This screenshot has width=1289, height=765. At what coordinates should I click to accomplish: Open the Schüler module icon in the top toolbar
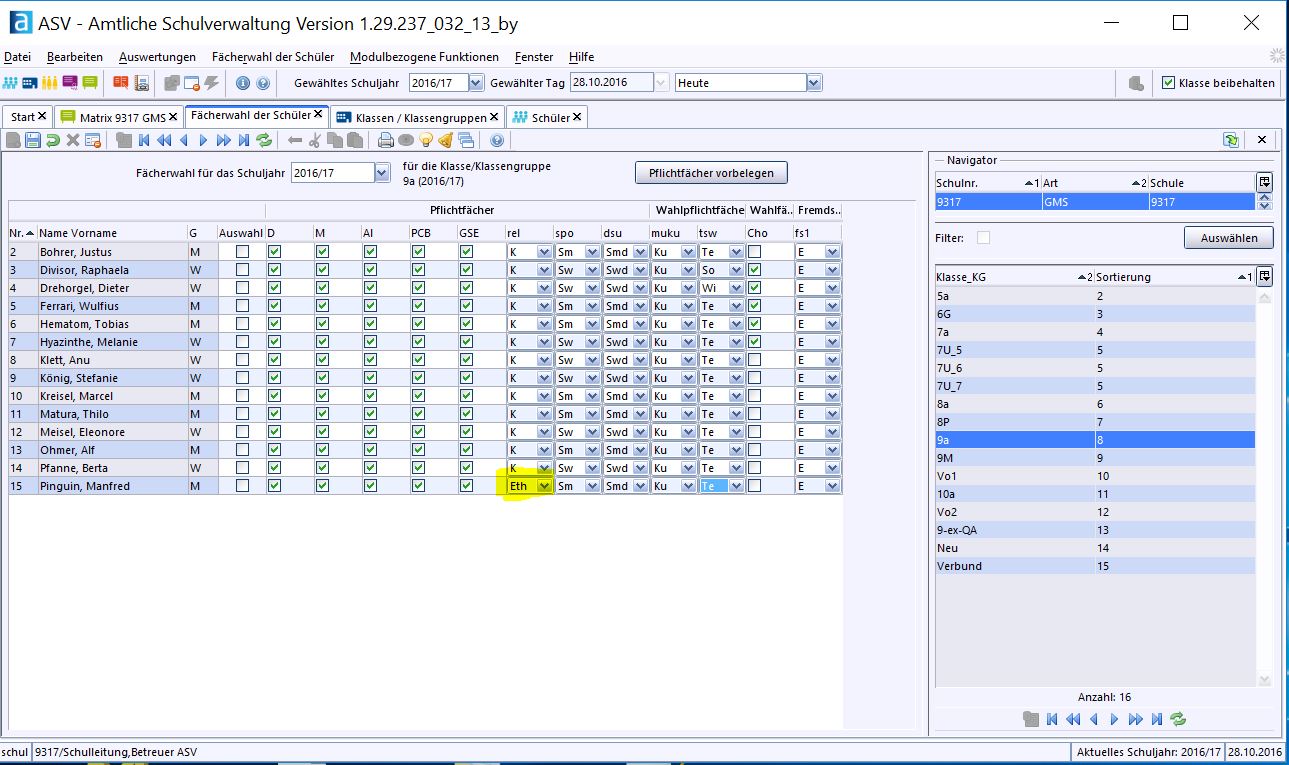[x=11, y=83]
